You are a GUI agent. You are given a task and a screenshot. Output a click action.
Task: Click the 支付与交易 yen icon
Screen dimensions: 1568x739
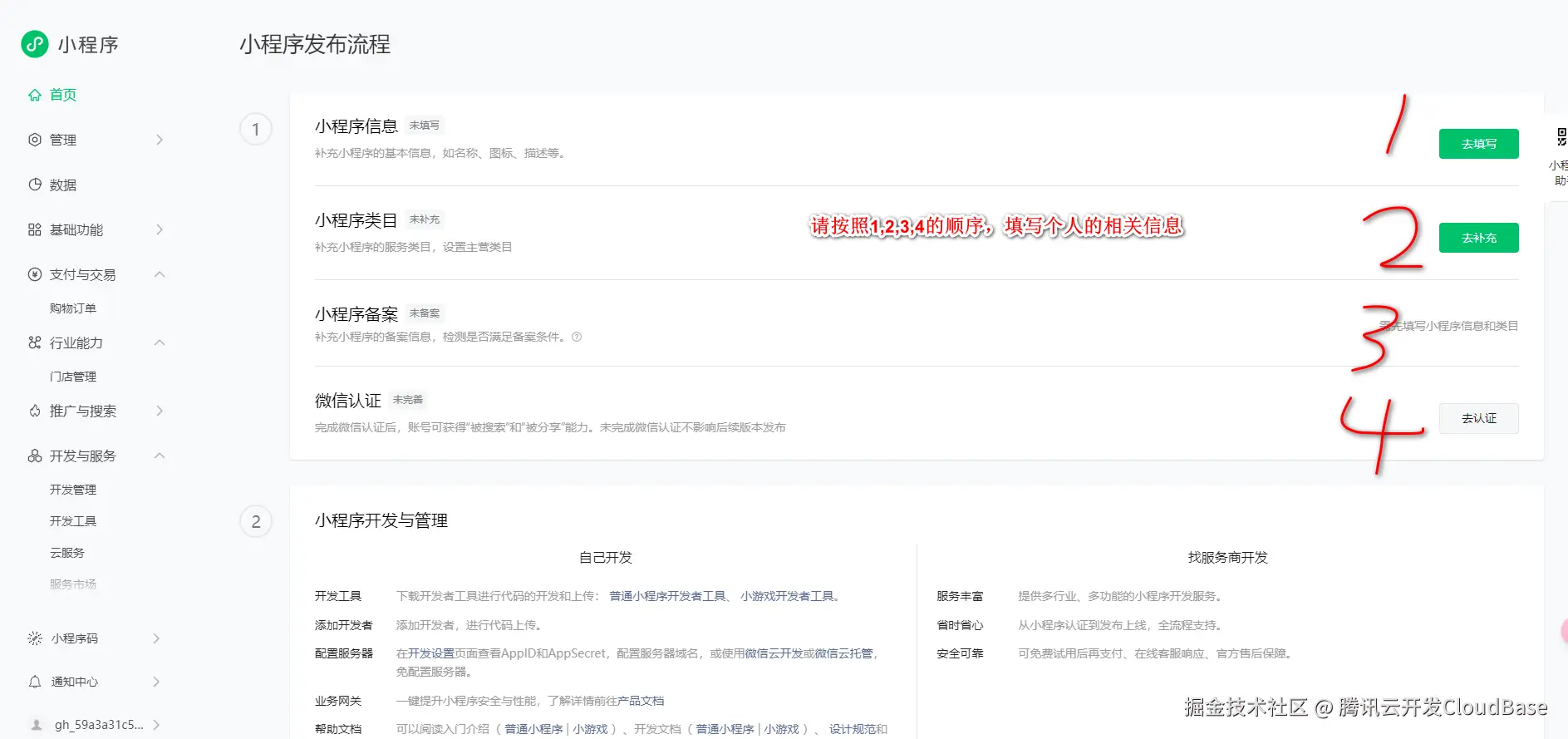pos(35,274)
